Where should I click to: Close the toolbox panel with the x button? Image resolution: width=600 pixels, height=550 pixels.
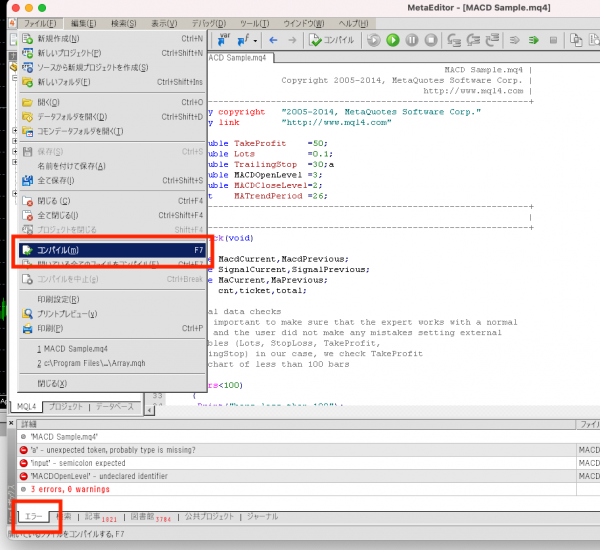11,423
